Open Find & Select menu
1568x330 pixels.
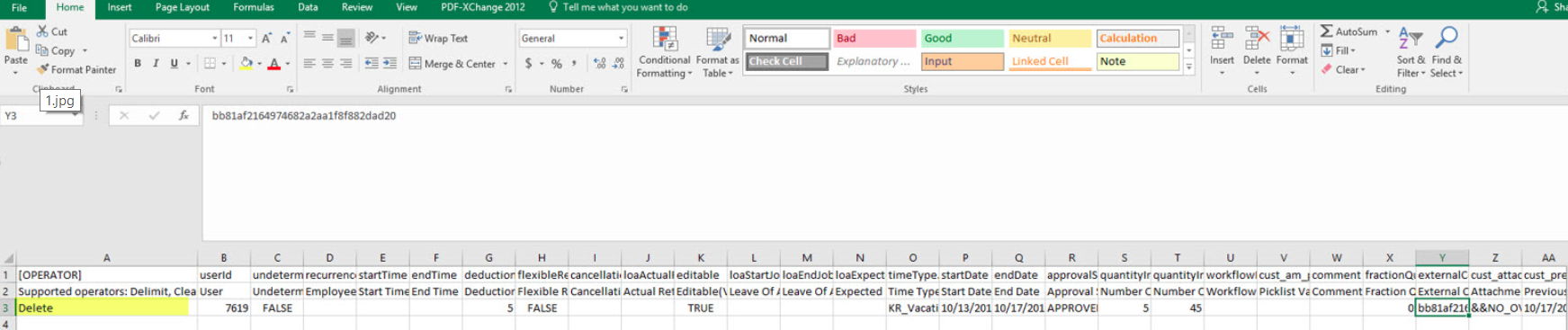coord(1446,52)
